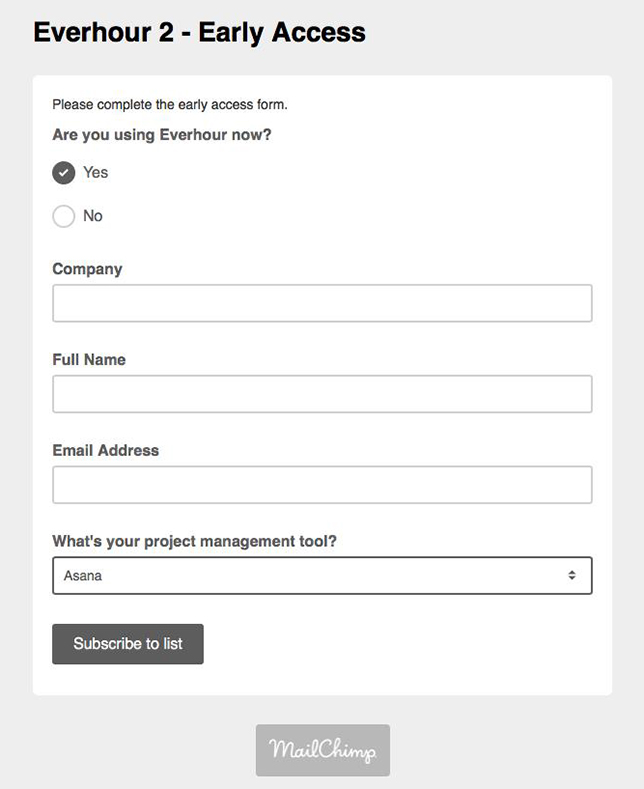Viewport: 644px width, 789px height.
Task: Open the project management tool dropdown
Action: click(322, 575)
